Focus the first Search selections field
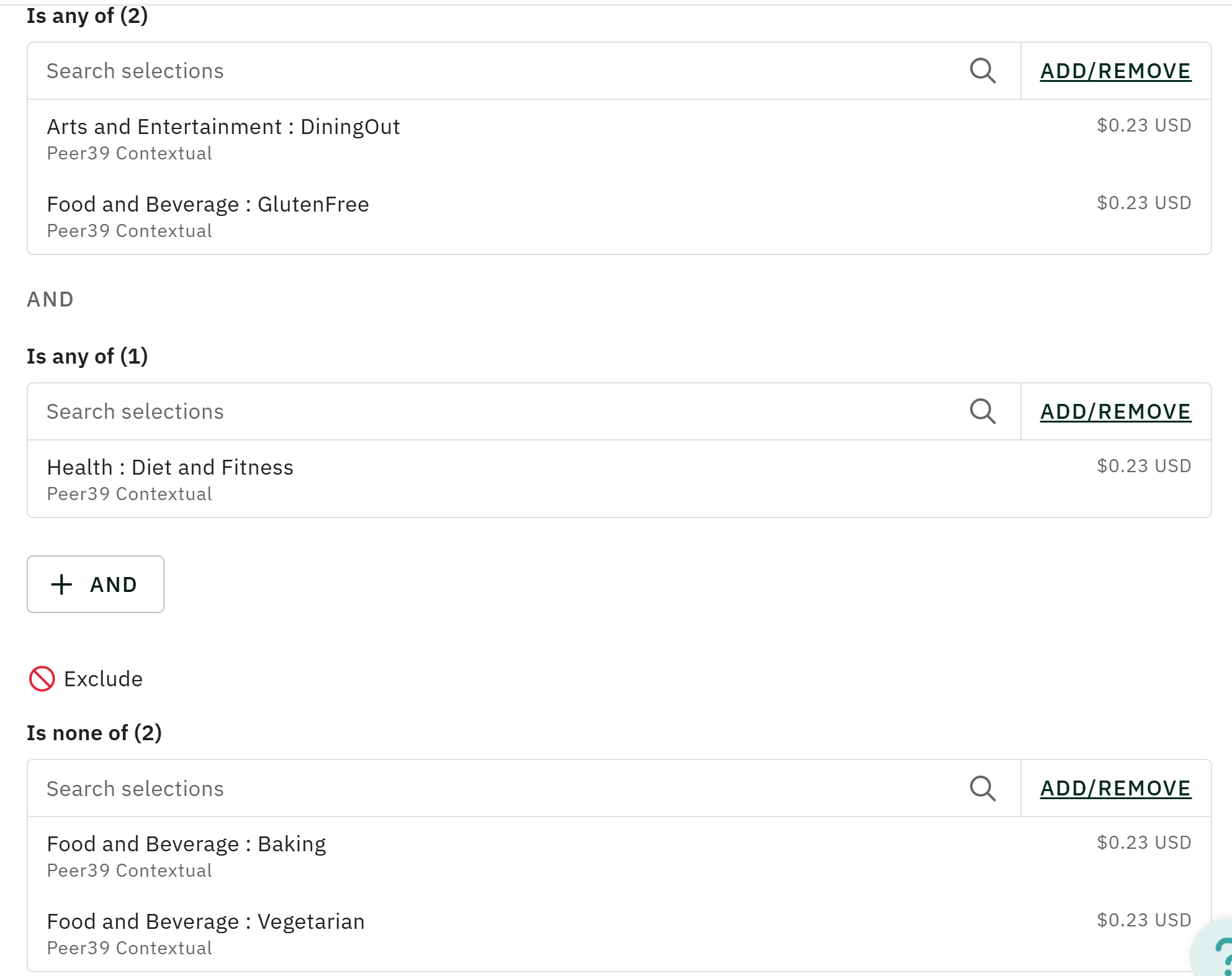Screen dimensions: 1232x976 [x=497, y=71]
